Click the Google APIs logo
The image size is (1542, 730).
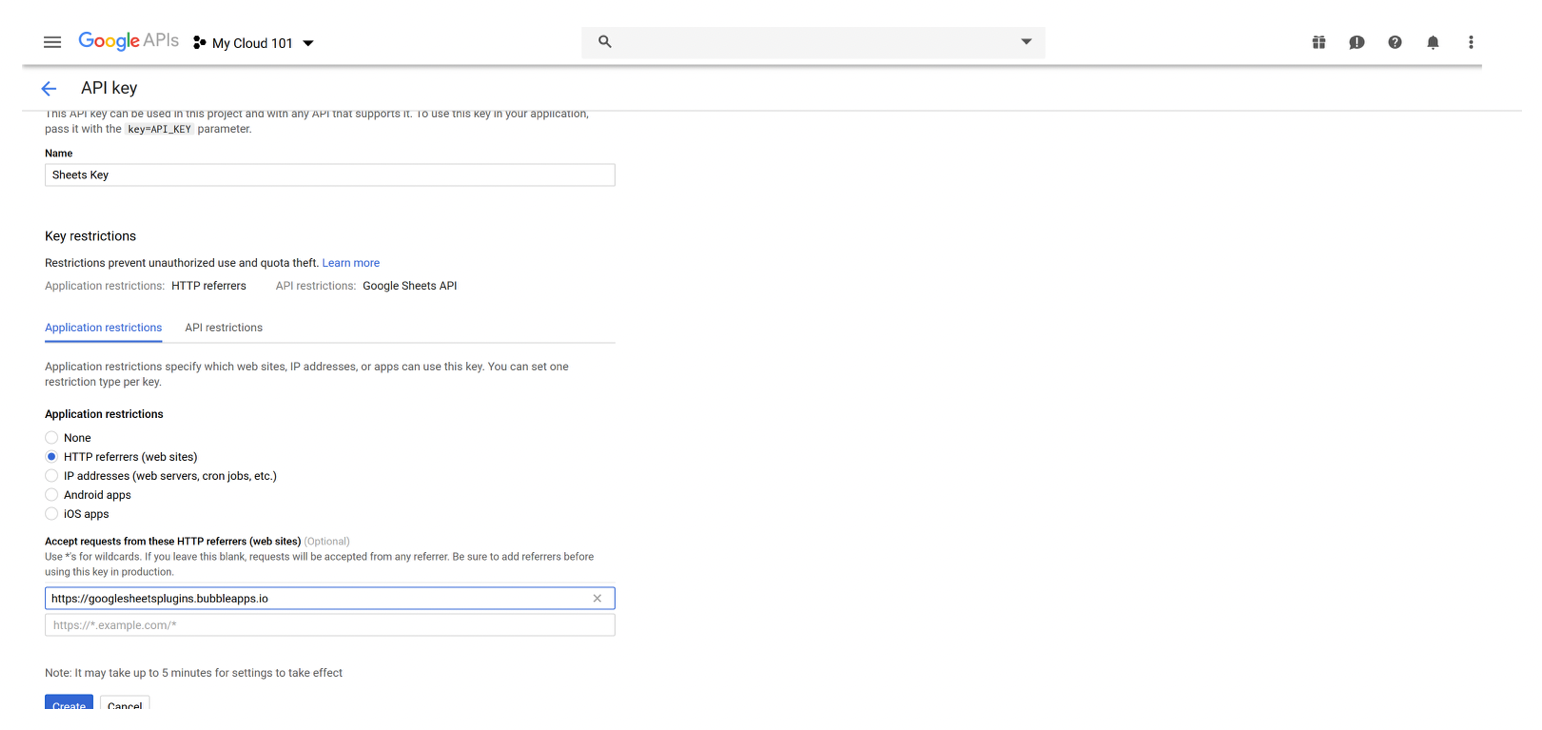click(129, 42)
